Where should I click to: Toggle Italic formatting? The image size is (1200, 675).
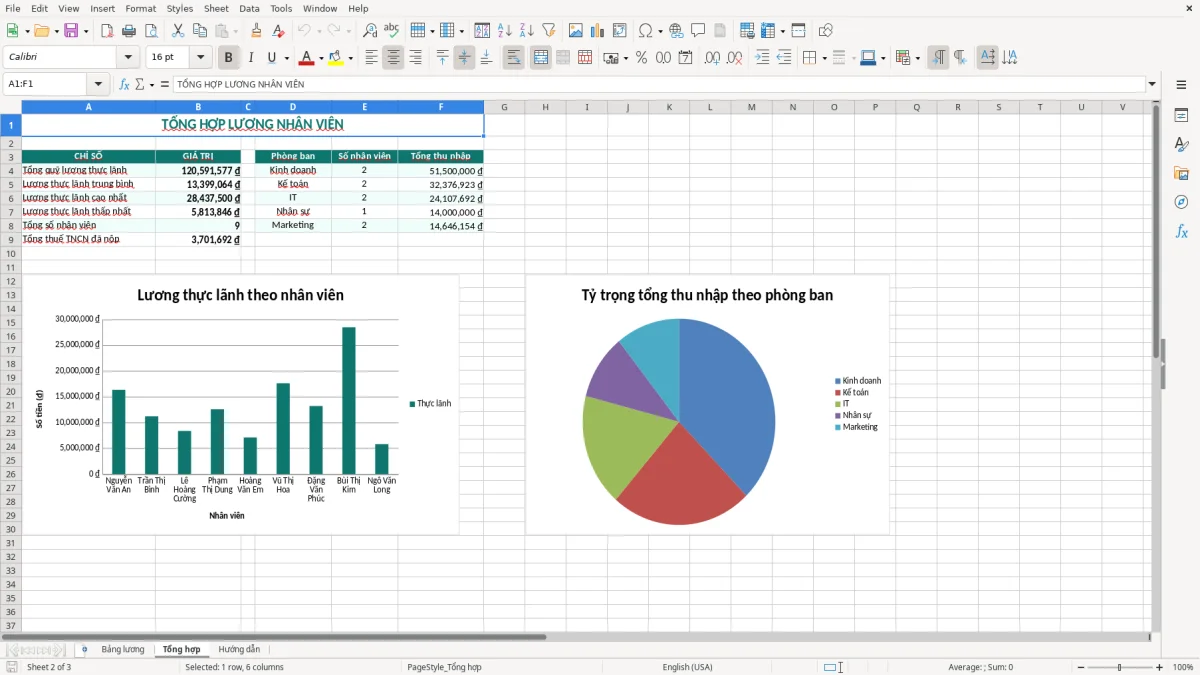click(250, 58)
